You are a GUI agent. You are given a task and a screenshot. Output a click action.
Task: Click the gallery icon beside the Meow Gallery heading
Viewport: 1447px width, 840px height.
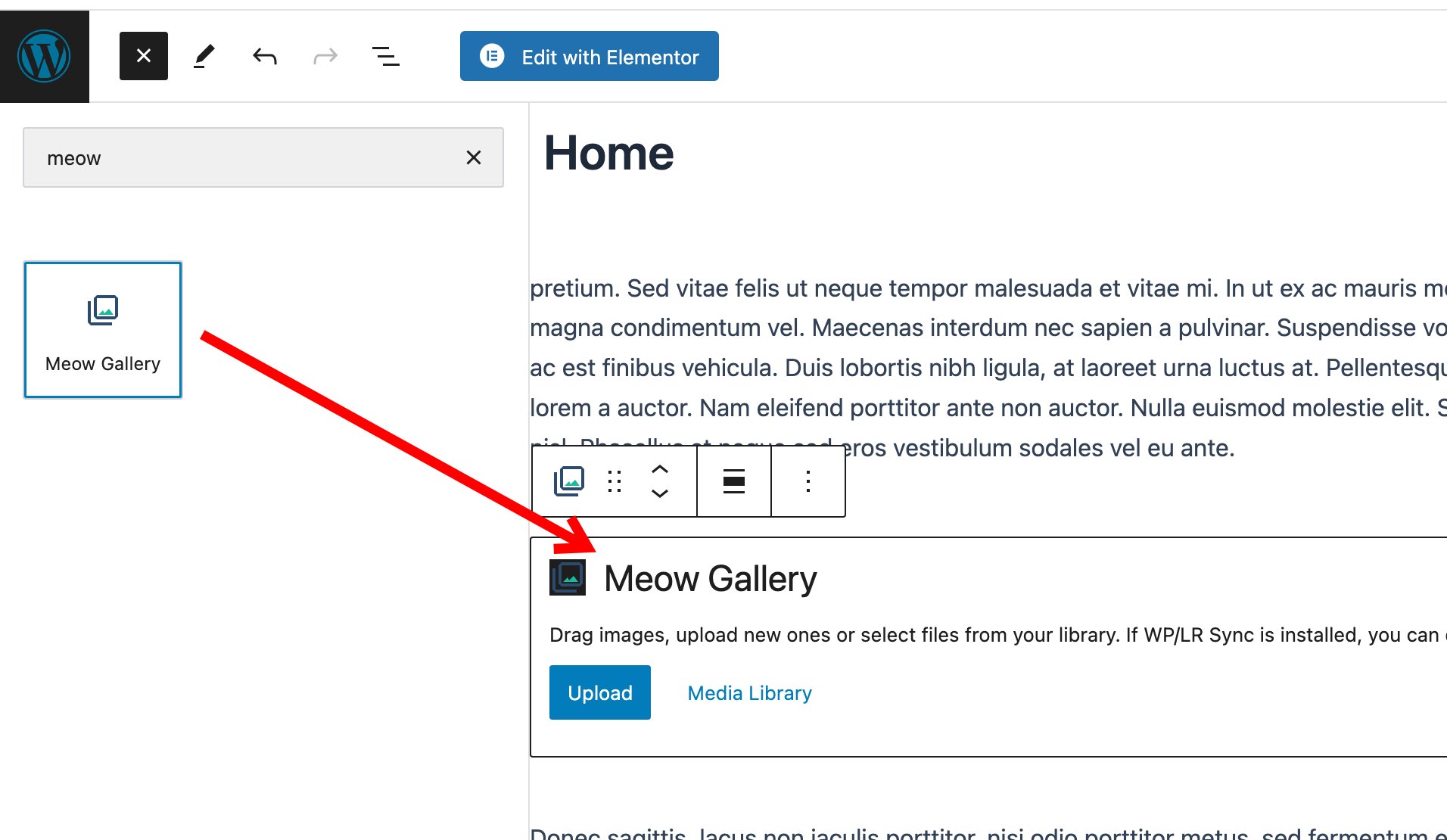tap(567, 577)
